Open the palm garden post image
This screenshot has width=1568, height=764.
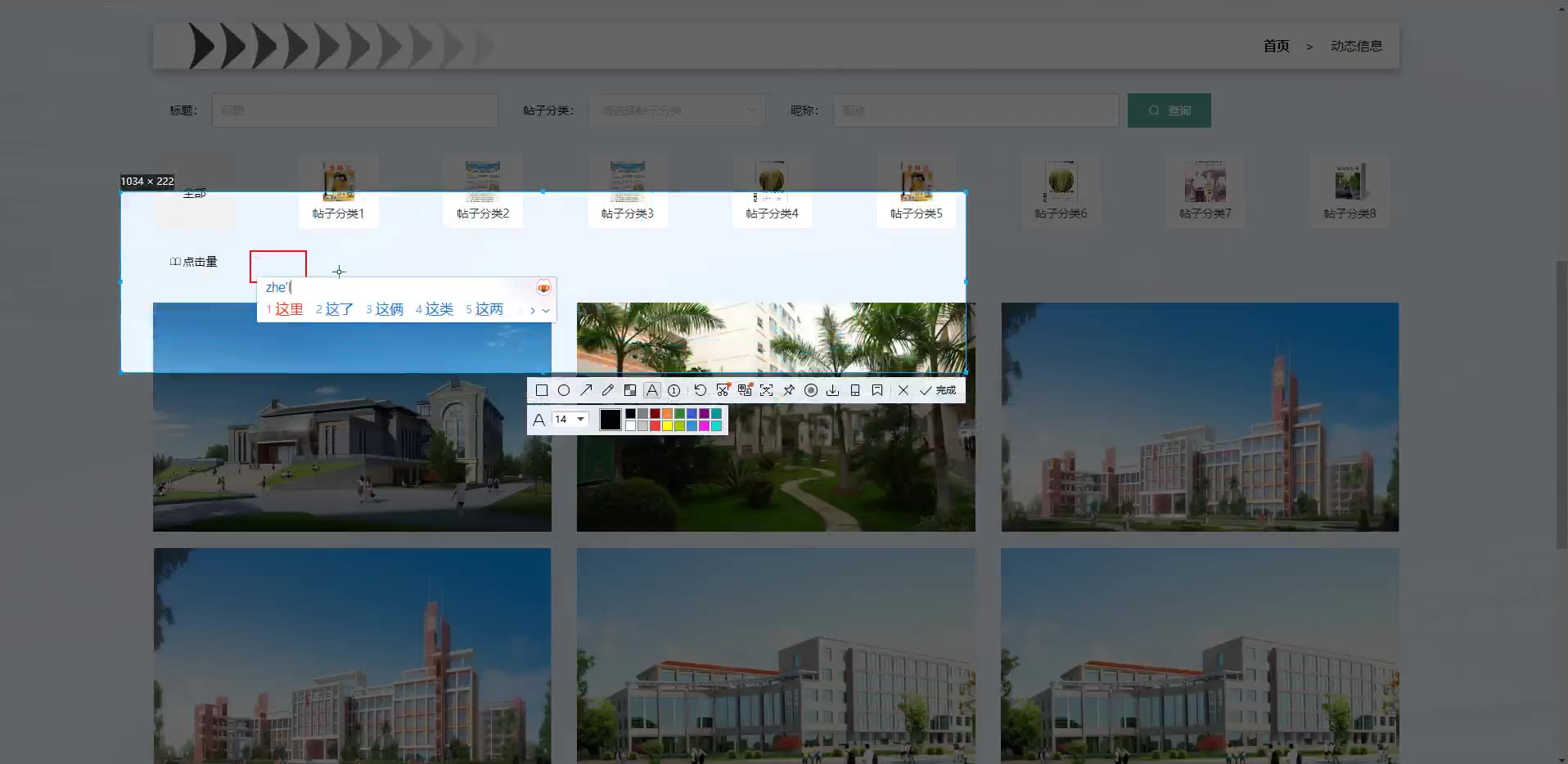coord(776,417)
